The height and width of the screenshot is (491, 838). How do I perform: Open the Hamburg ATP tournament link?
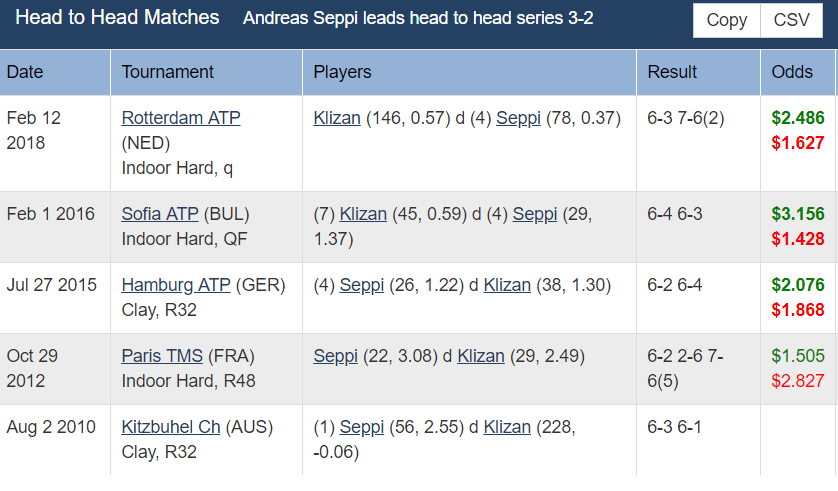176,285
